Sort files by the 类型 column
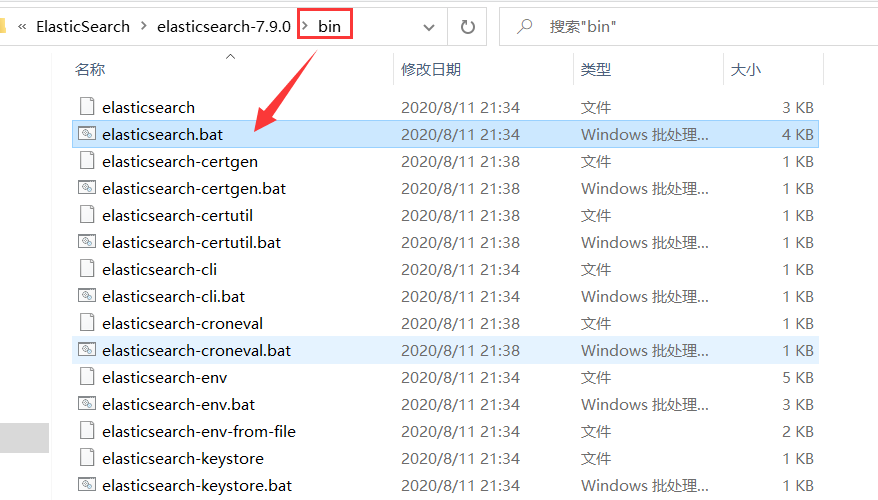Viewport: 878px width, 500px height. point(596,69)
